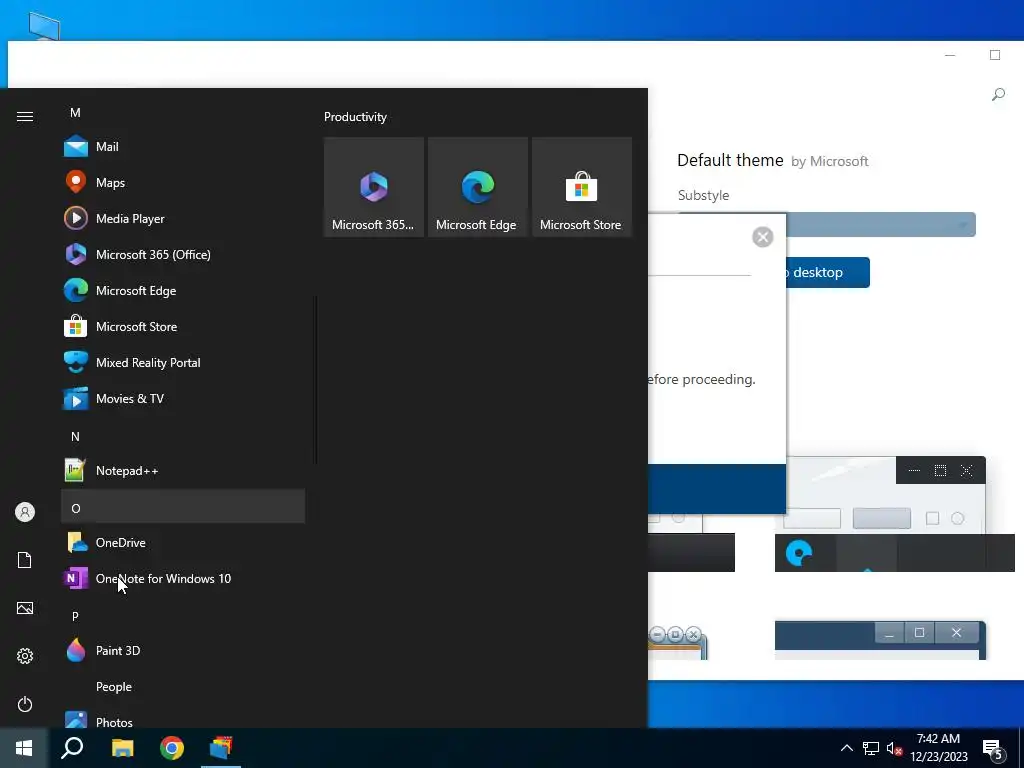Launch Microsoft Edge from the app list

coord(183,290)
